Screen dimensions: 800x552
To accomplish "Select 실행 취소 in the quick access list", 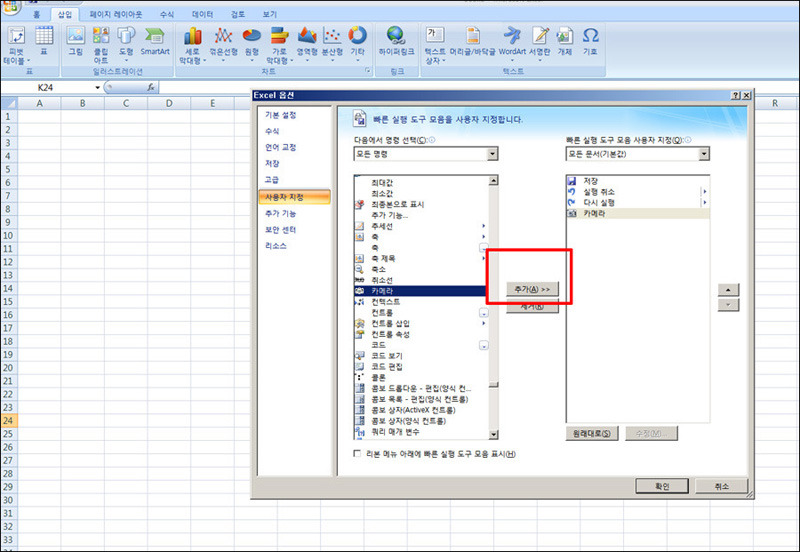I will (x=638, y=192).
